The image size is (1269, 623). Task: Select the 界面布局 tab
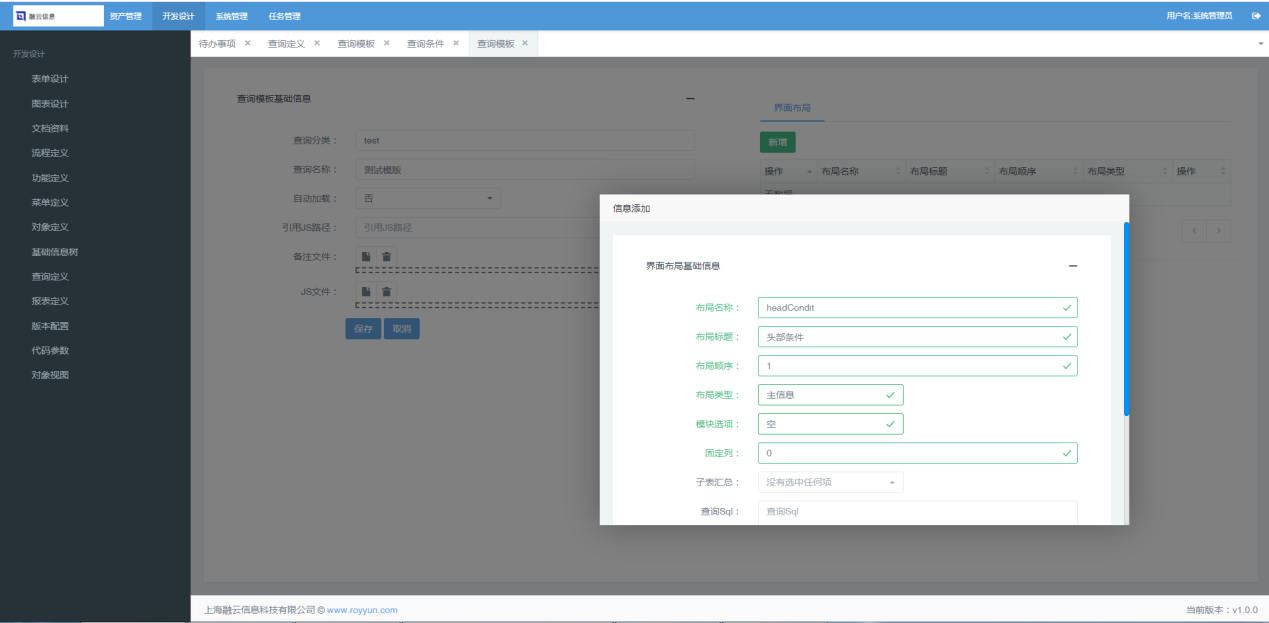point(792,106)
